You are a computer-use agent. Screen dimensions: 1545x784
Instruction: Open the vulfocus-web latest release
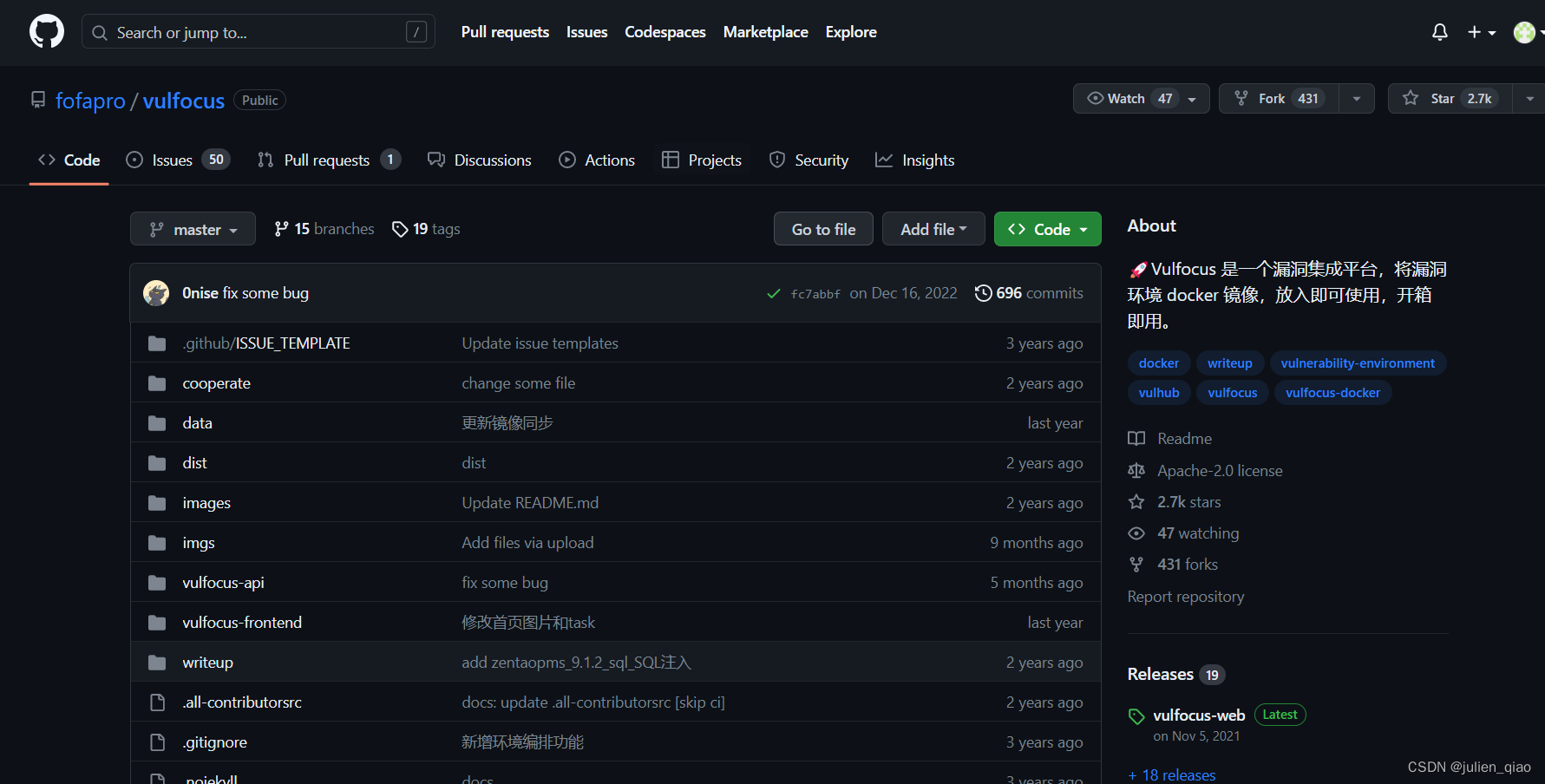pyautogui.click(x=1199, y=715)
